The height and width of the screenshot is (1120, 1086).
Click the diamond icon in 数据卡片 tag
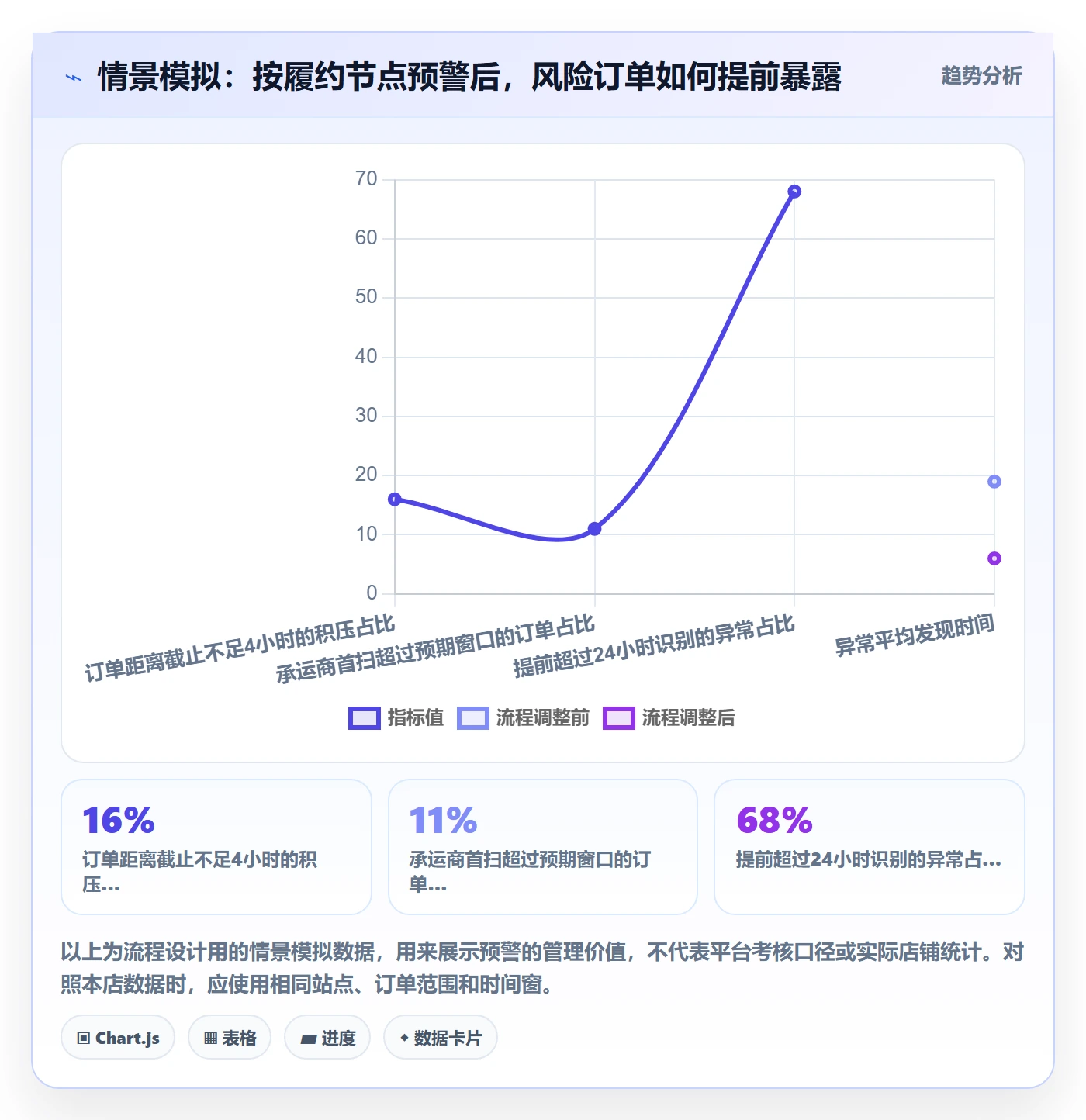(404, 1038)
